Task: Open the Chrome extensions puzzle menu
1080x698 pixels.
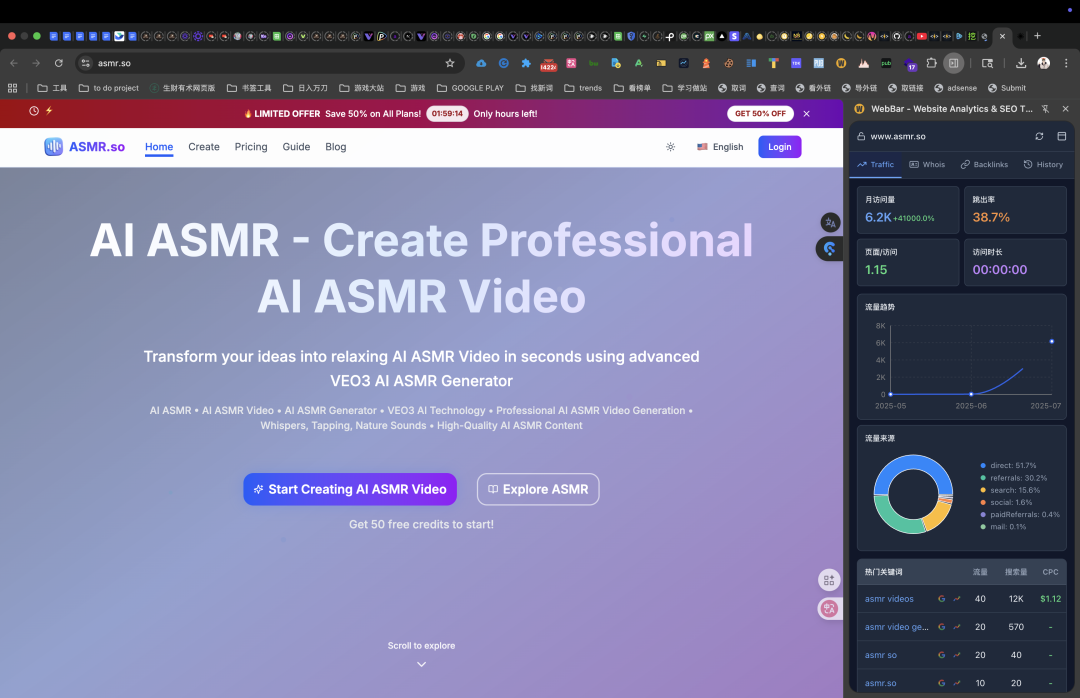Action: pos(931,63)
